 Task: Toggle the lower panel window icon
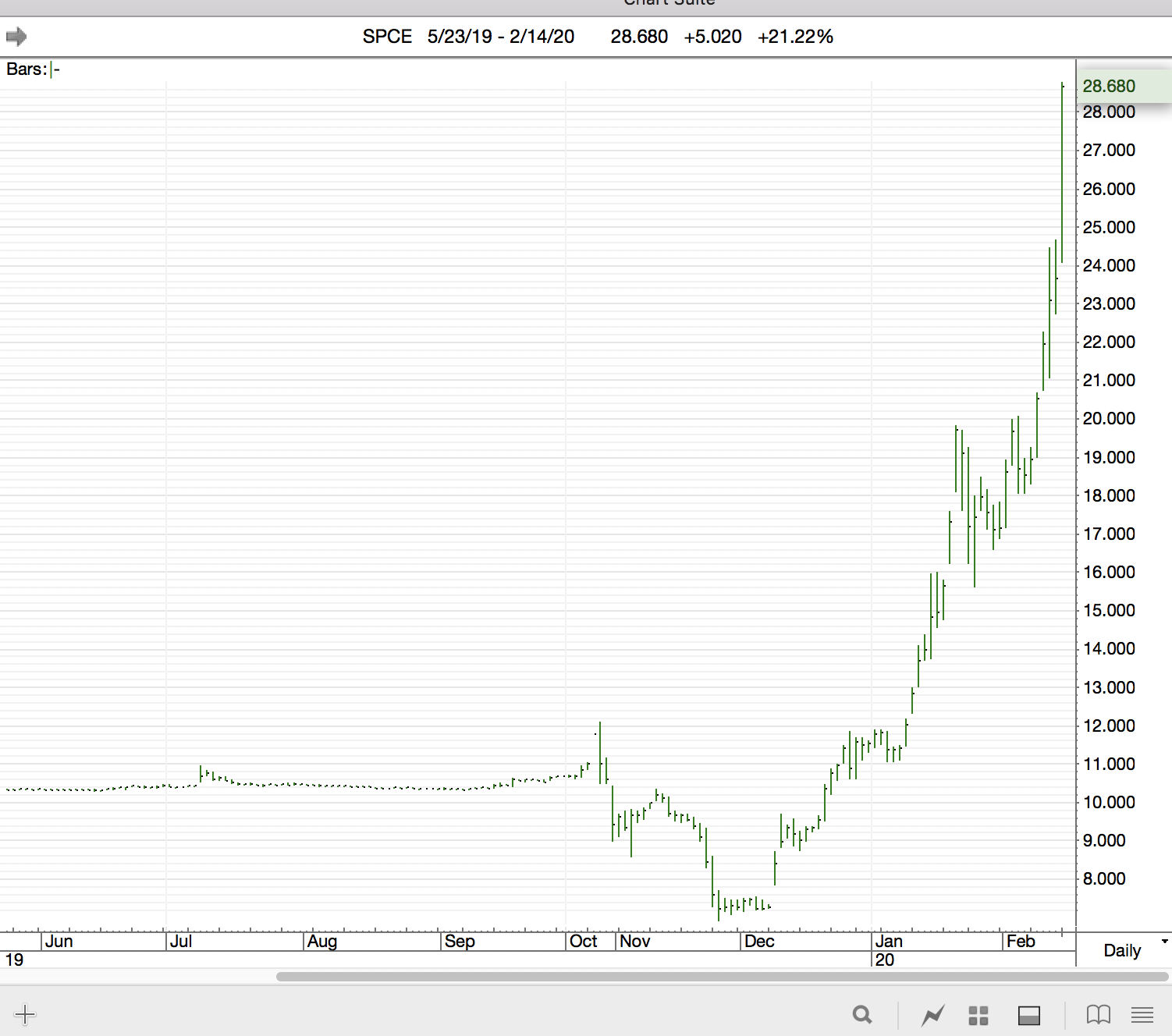[x=1029, y=1015]
